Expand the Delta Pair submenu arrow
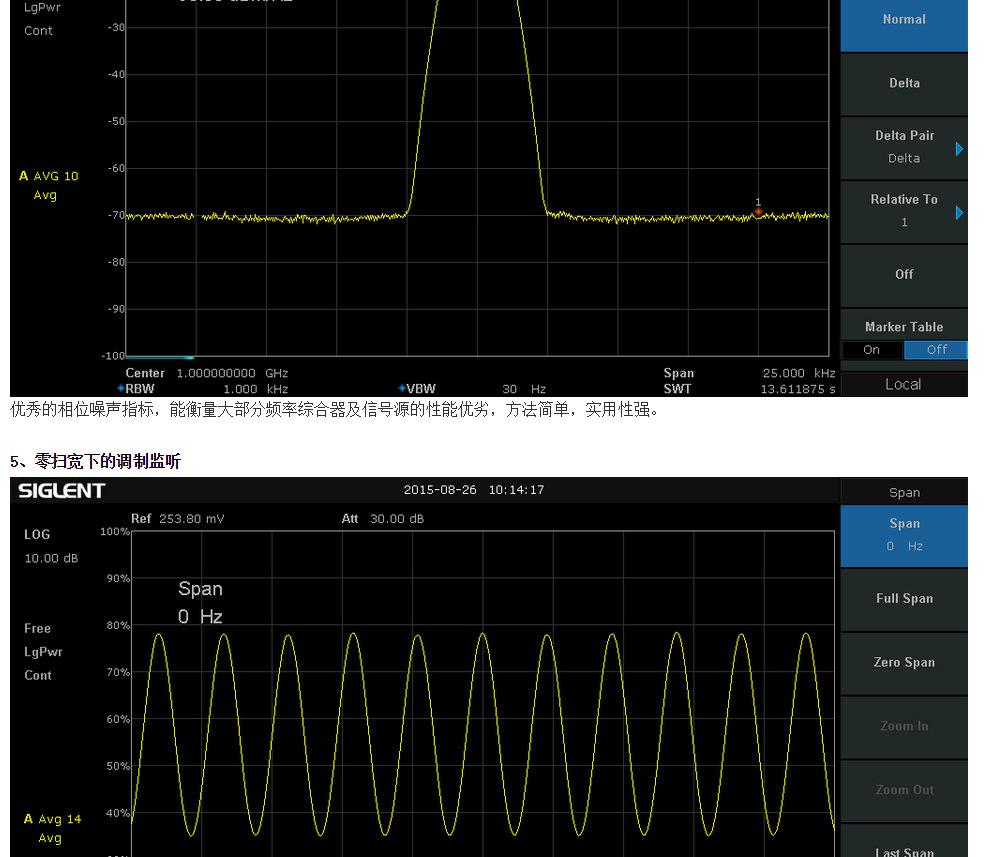 coord(959,149)
